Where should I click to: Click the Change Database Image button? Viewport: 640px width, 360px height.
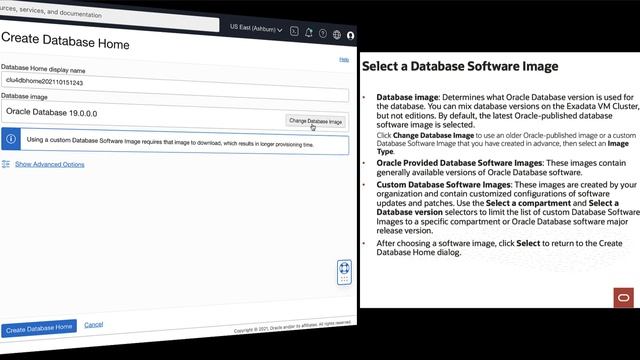click(x=316, y=121)
